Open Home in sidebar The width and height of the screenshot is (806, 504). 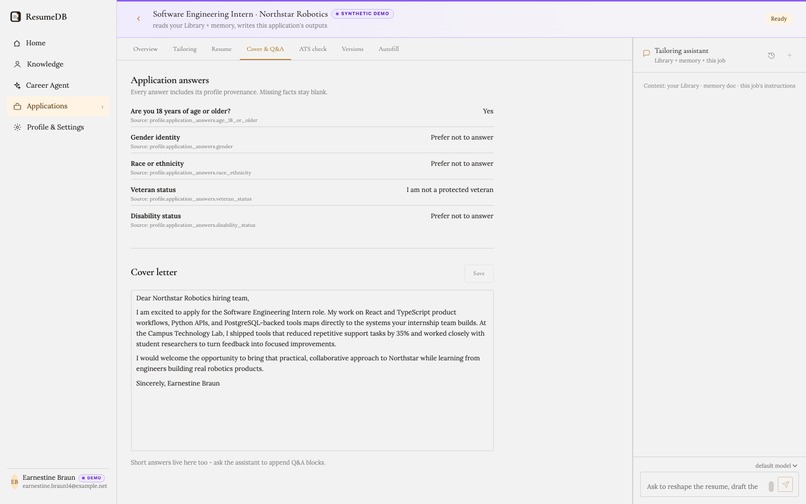(x=58, y=43)
